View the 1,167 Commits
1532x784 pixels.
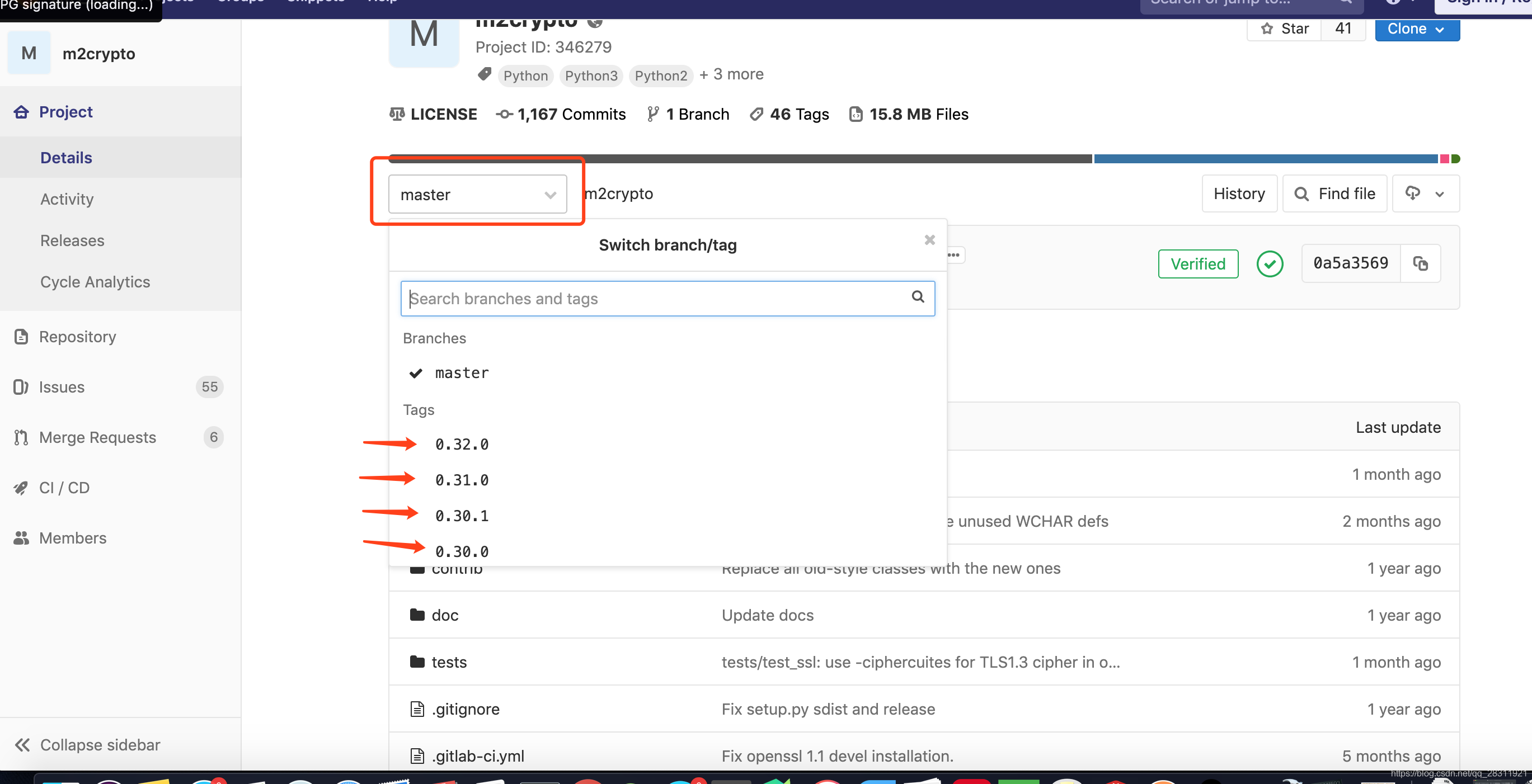pos(561,114)
